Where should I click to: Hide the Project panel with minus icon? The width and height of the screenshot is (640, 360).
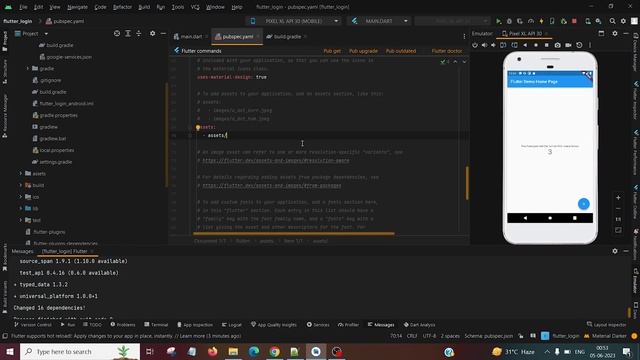163,33
